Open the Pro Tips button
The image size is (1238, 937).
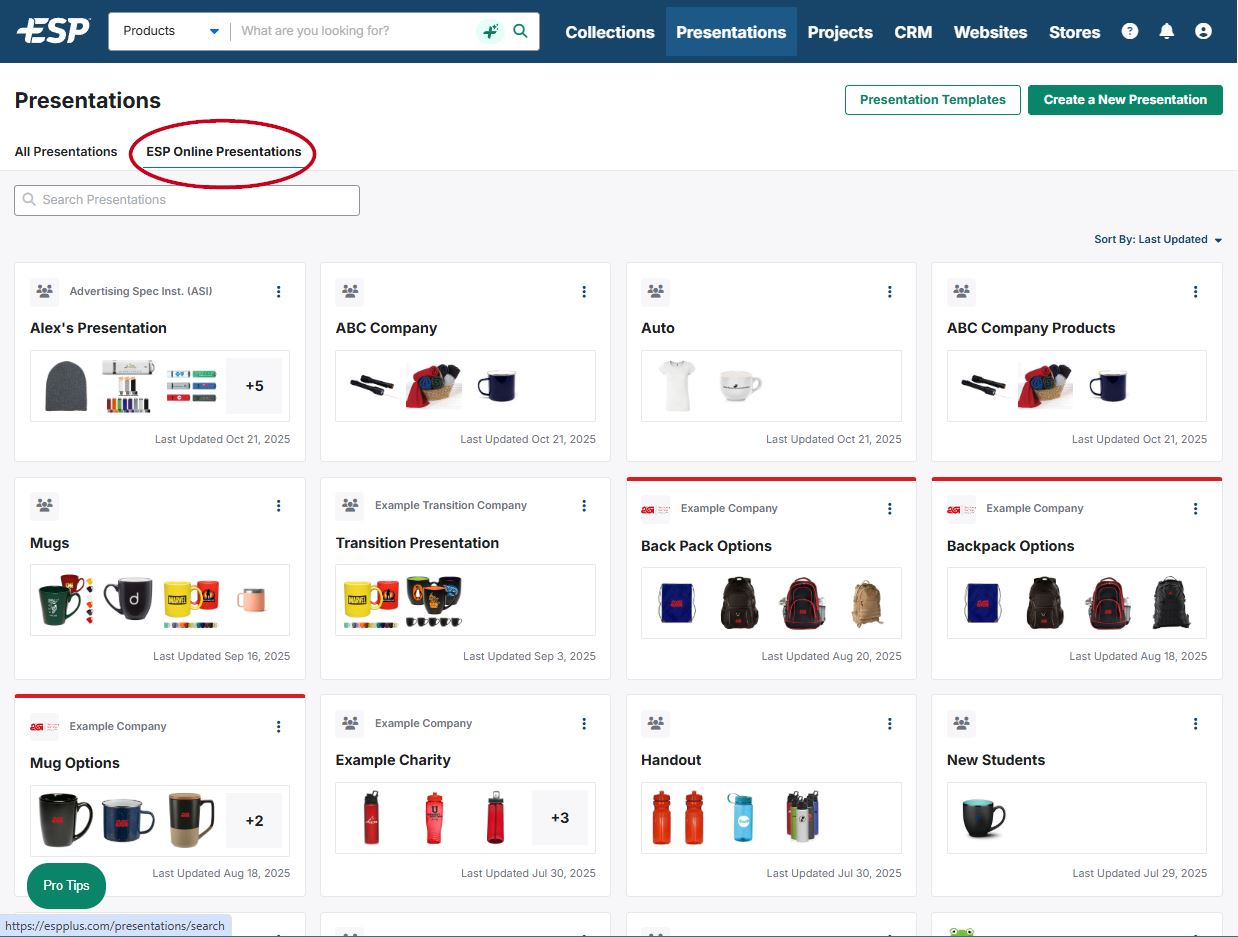(x=66, y=885)
